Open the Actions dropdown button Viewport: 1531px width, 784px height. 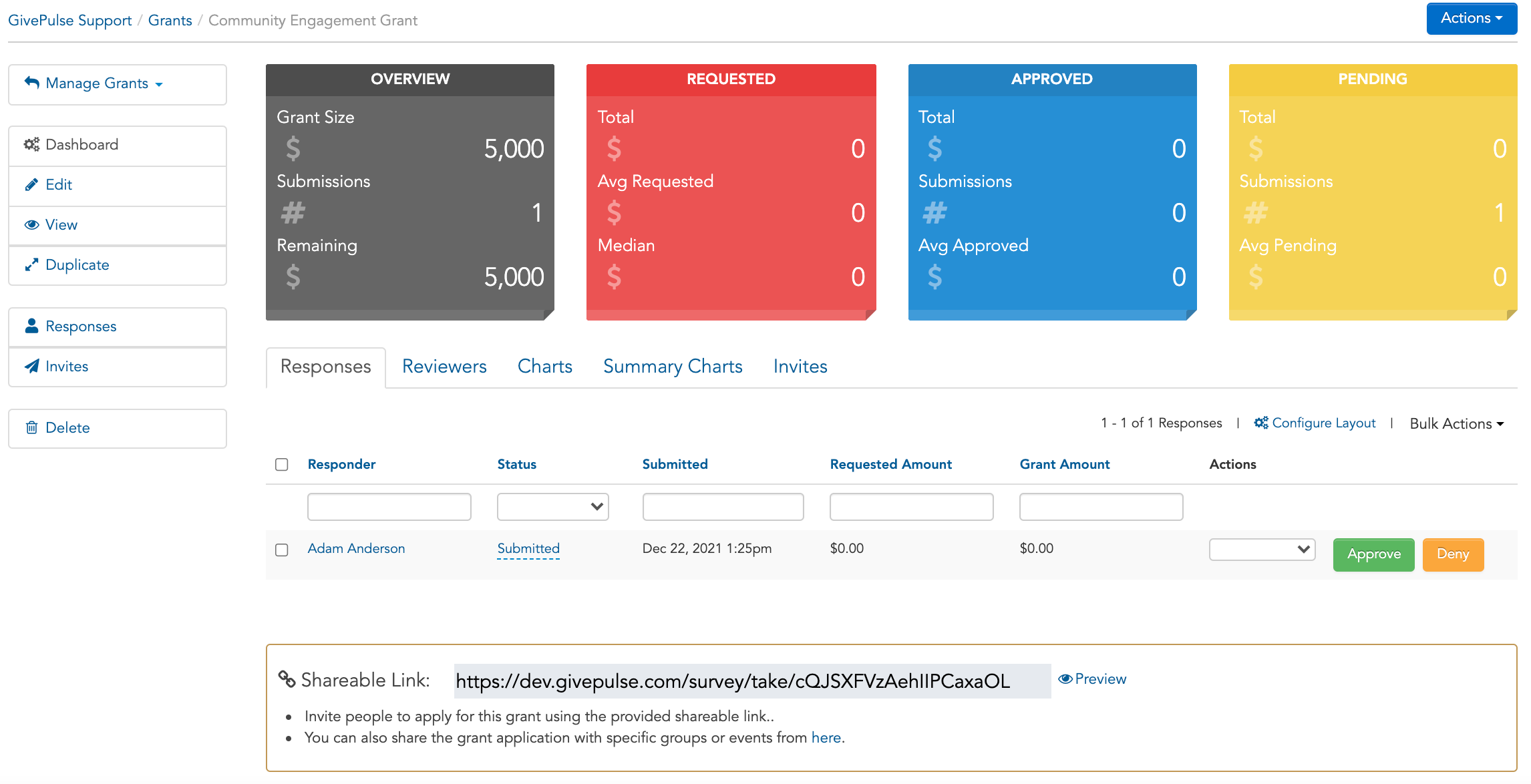click(x=1472, y=18)
